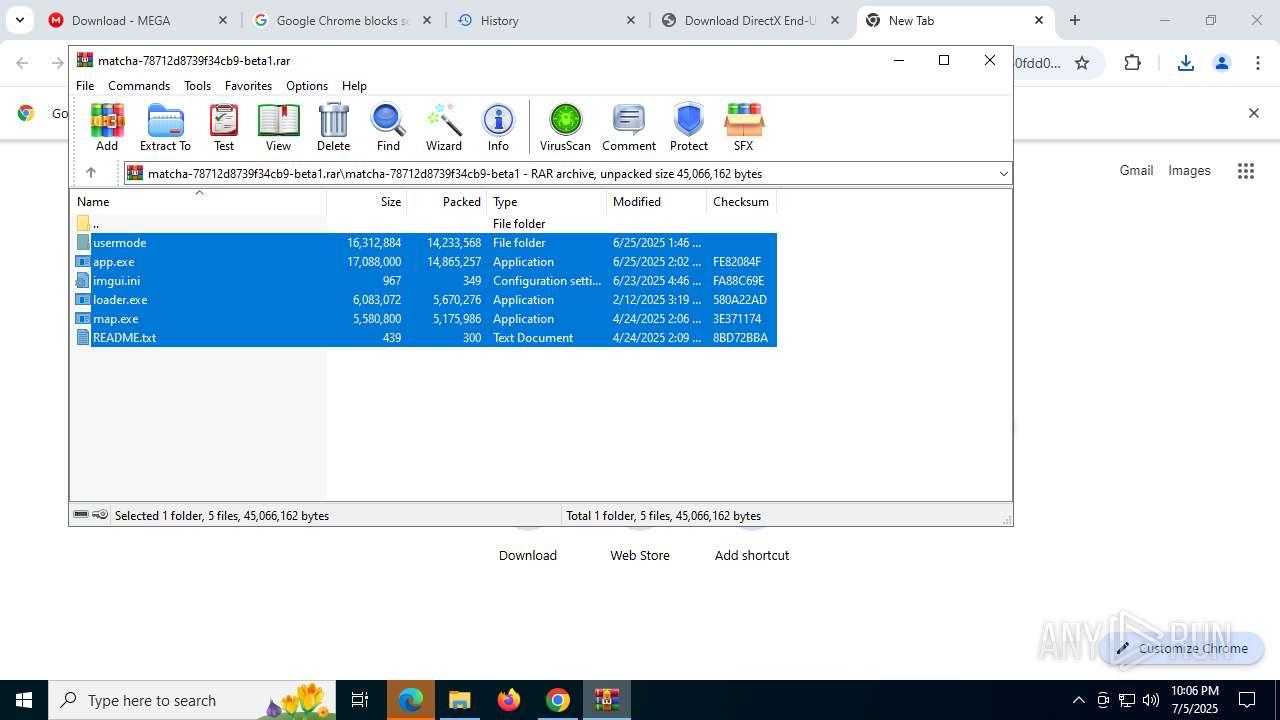Image resolution: width=1280 pixels, height=720 pixels.
Task: Open the View file tool
Action: tap(278, 127)
